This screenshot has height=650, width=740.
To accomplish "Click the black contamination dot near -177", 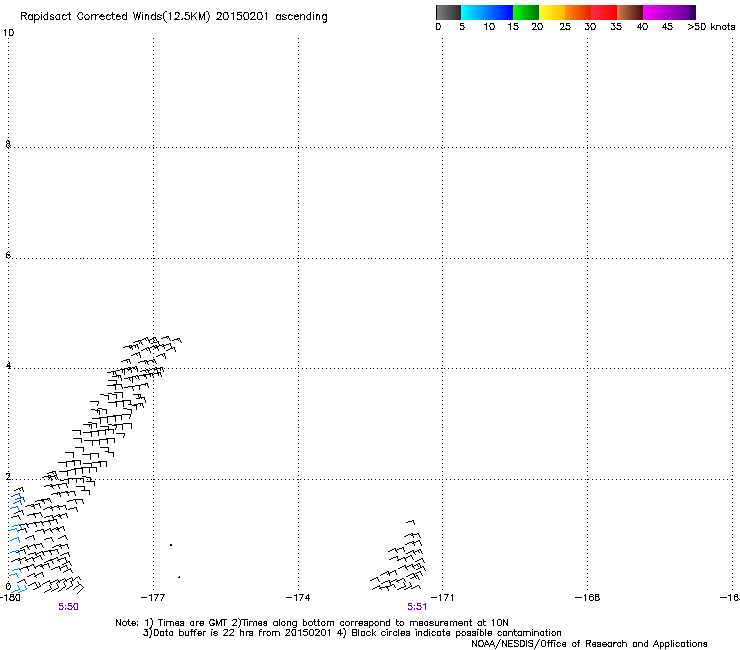I will pos(171,545).
